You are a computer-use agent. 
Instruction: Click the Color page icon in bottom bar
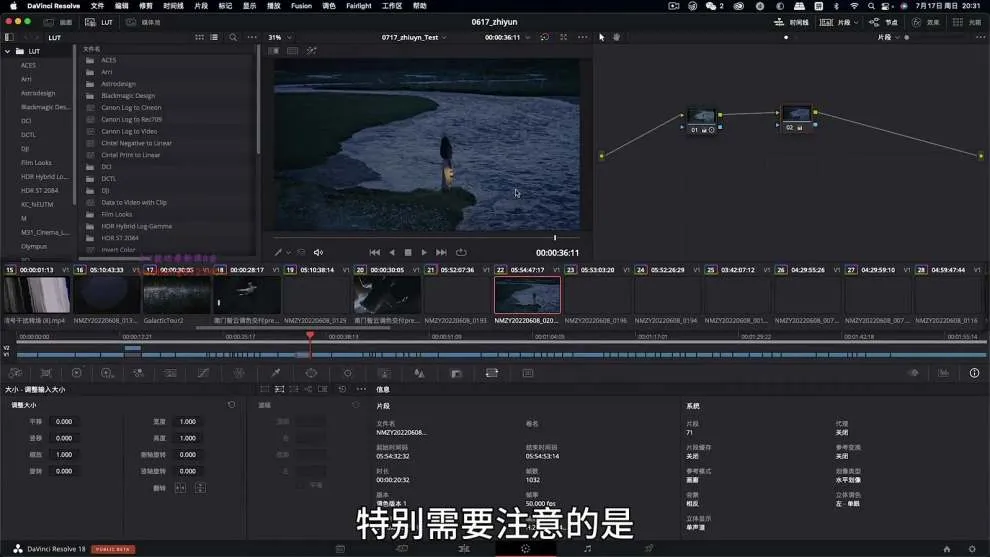coord(525,549)
